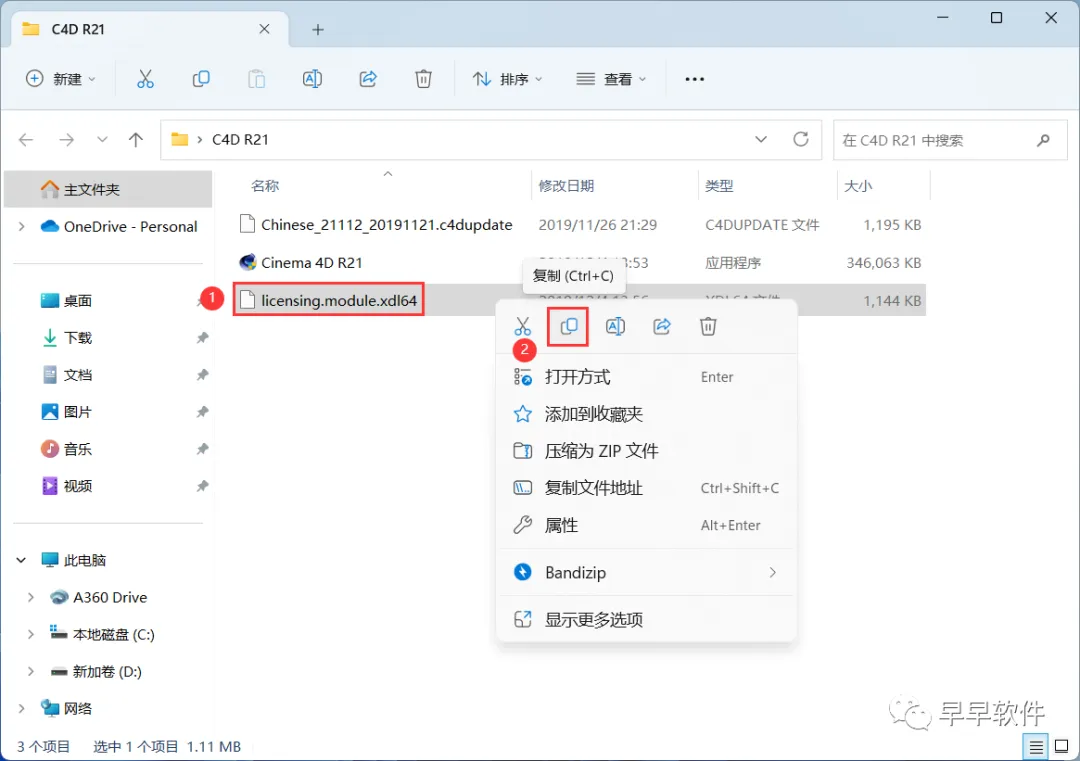Expand OneDrive - Personal tree node
The width and height of the screenshot is (1080, 761).
tap(22, 227)
